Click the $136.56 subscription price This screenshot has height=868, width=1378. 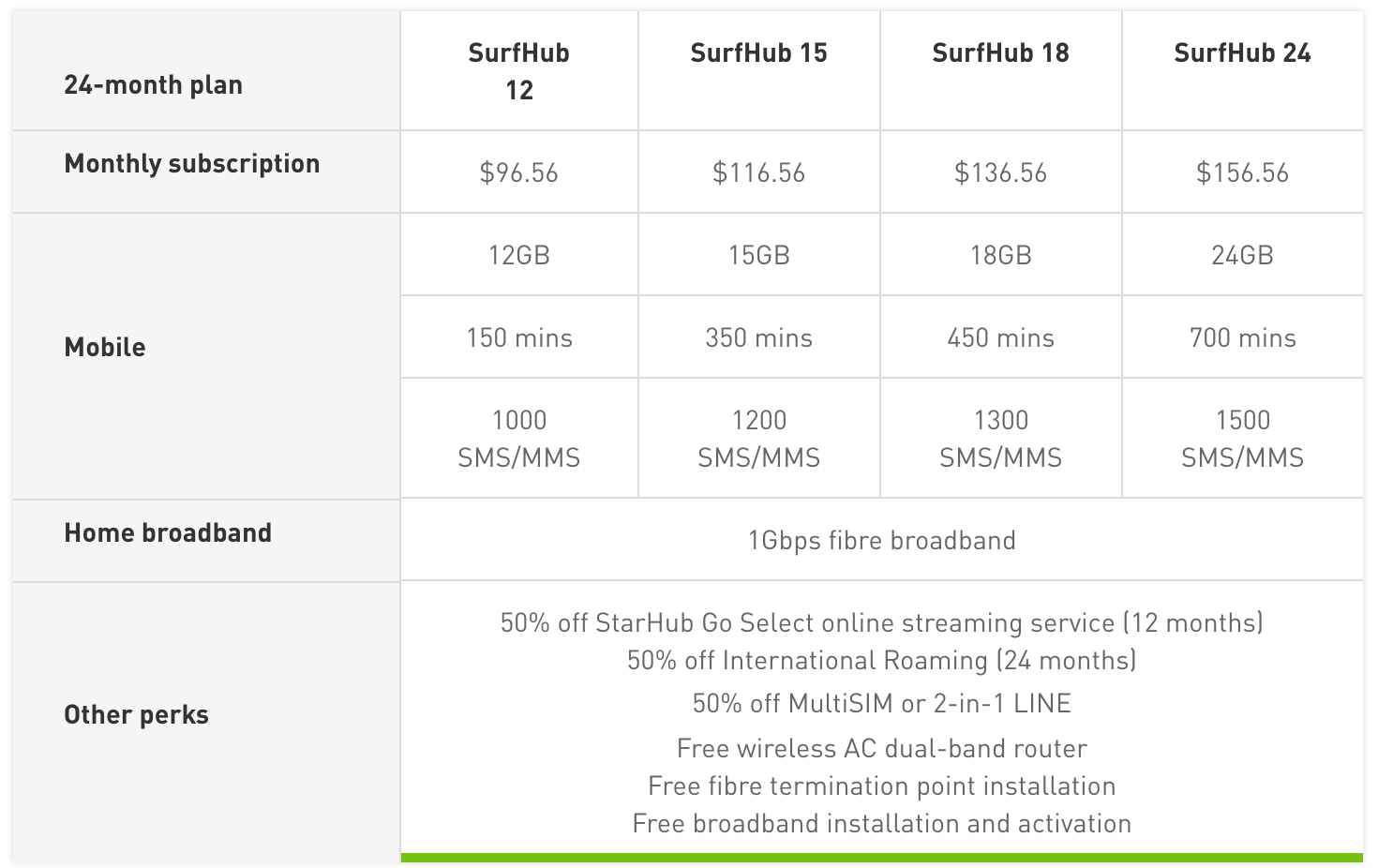(1000, 172)
